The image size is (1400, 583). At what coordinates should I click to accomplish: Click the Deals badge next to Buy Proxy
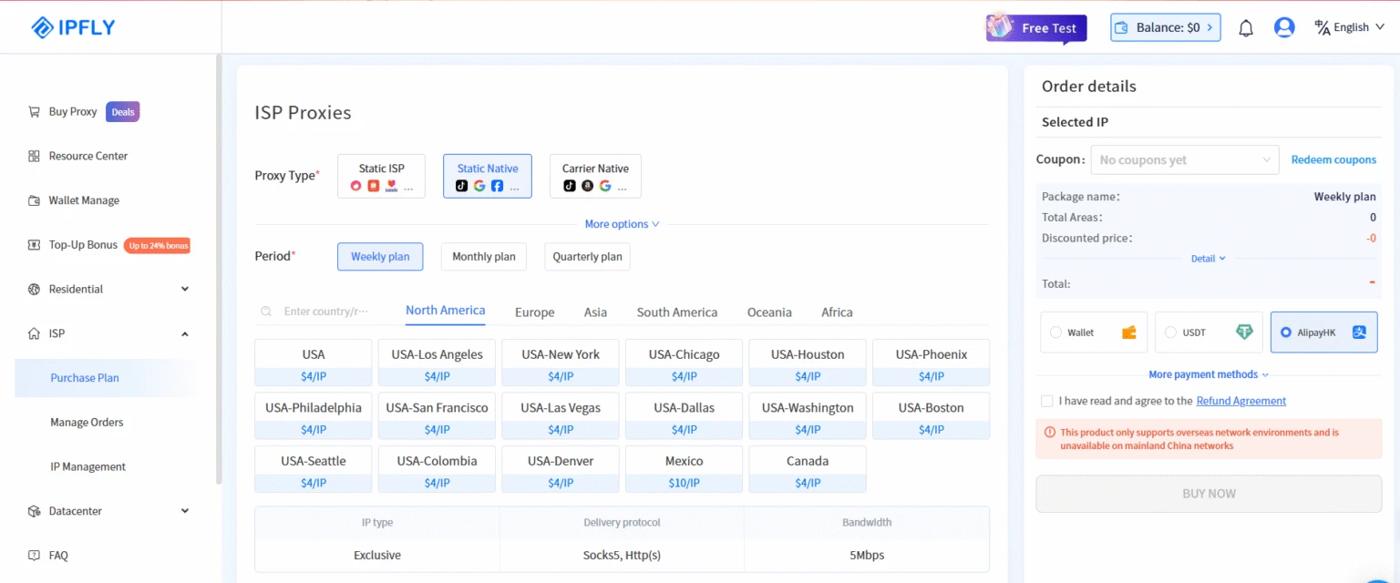[123, 112]
